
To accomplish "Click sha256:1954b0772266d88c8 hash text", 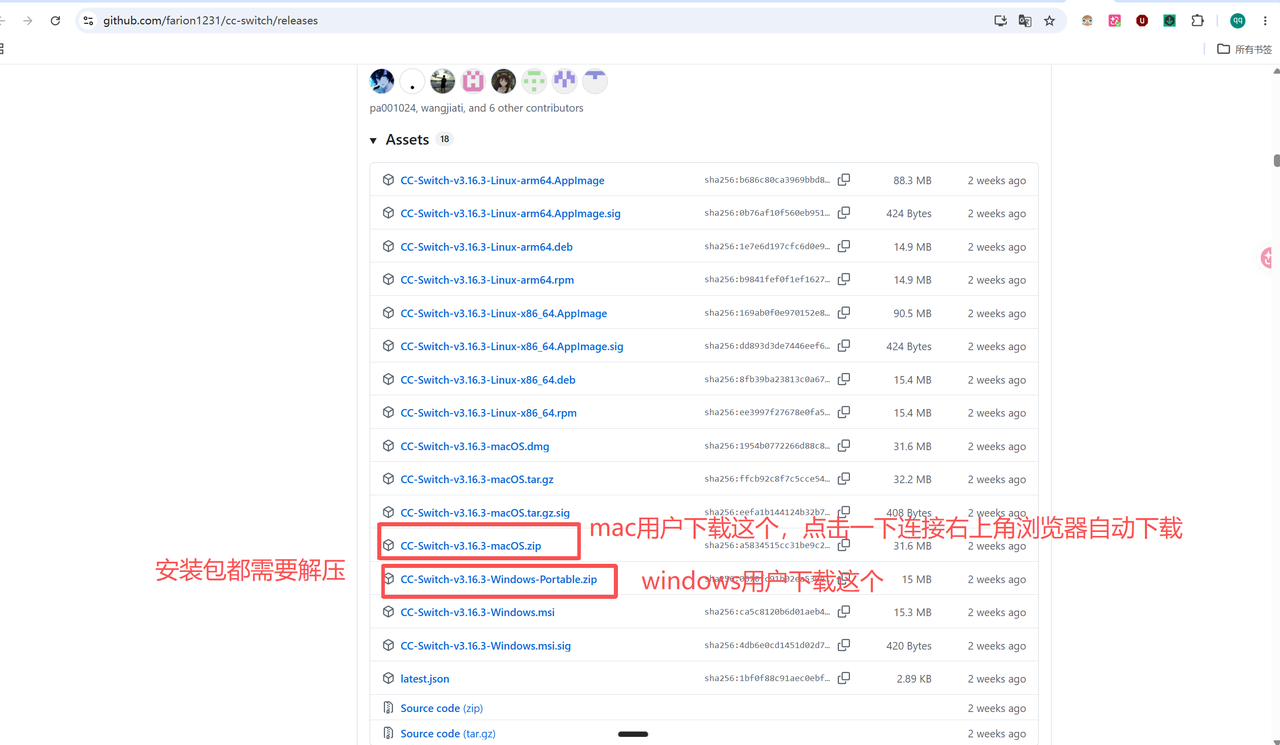I will click(766, 446).
